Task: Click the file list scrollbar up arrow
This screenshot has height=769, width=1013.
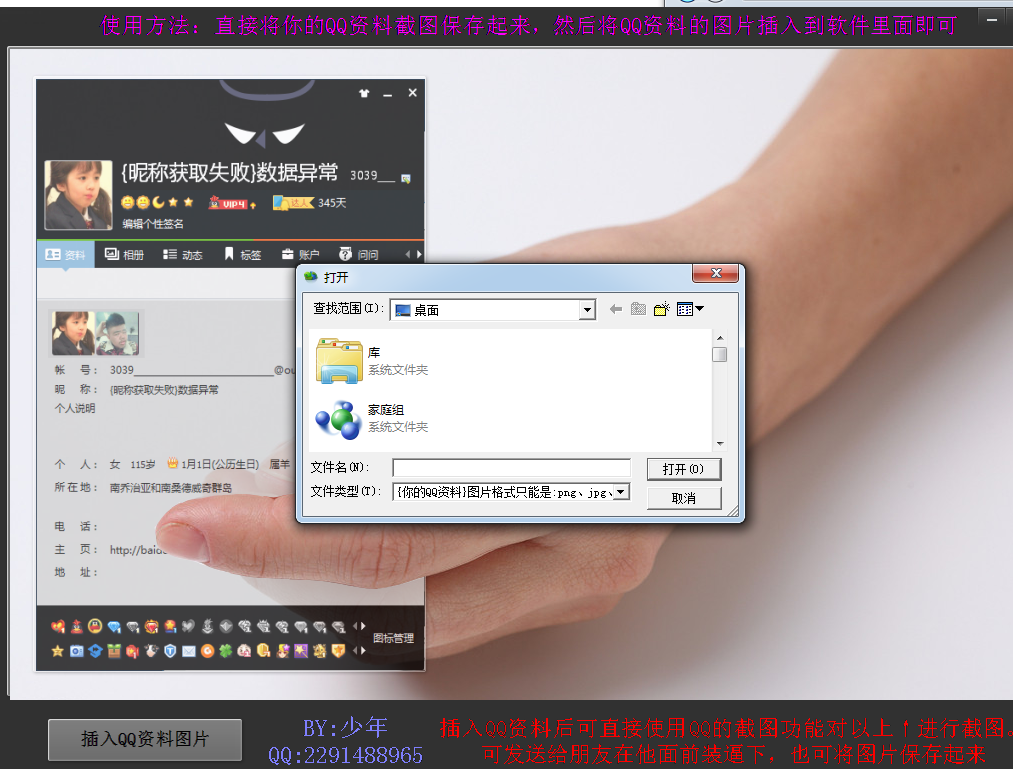Action: click(x=720, y=338)
